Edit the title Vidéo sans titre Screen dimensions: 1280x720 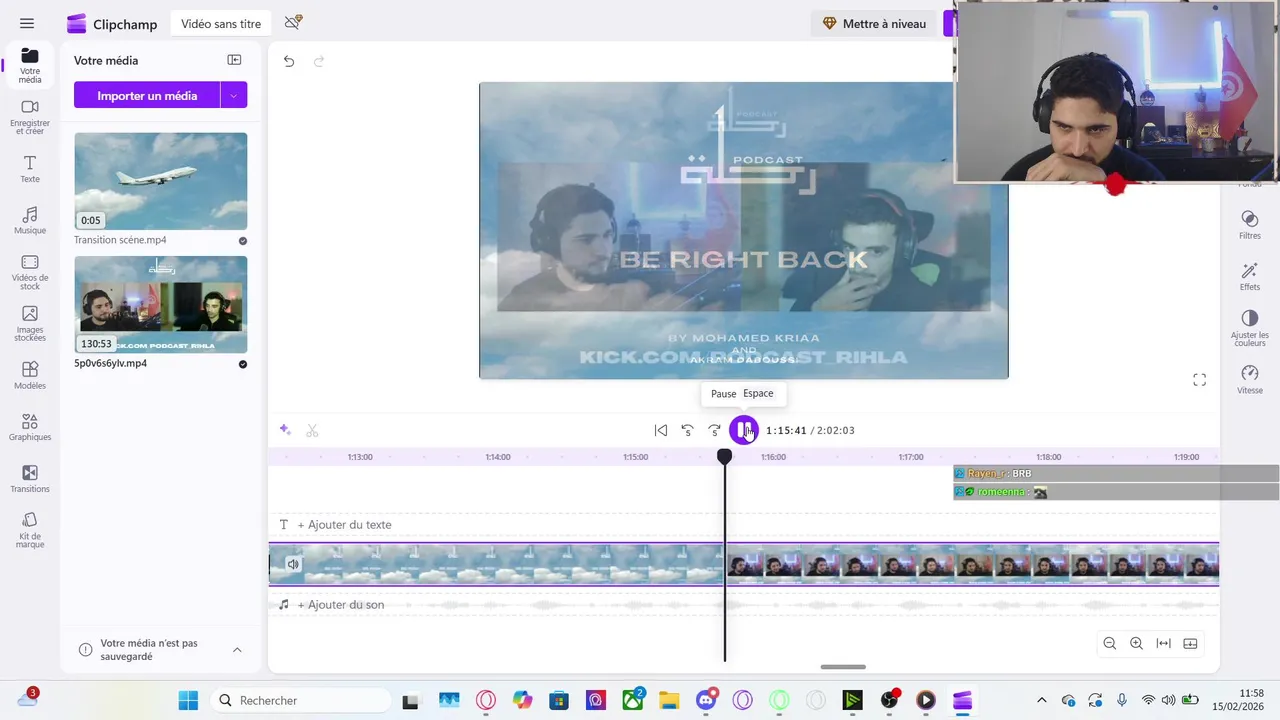[x=221, y=23]
